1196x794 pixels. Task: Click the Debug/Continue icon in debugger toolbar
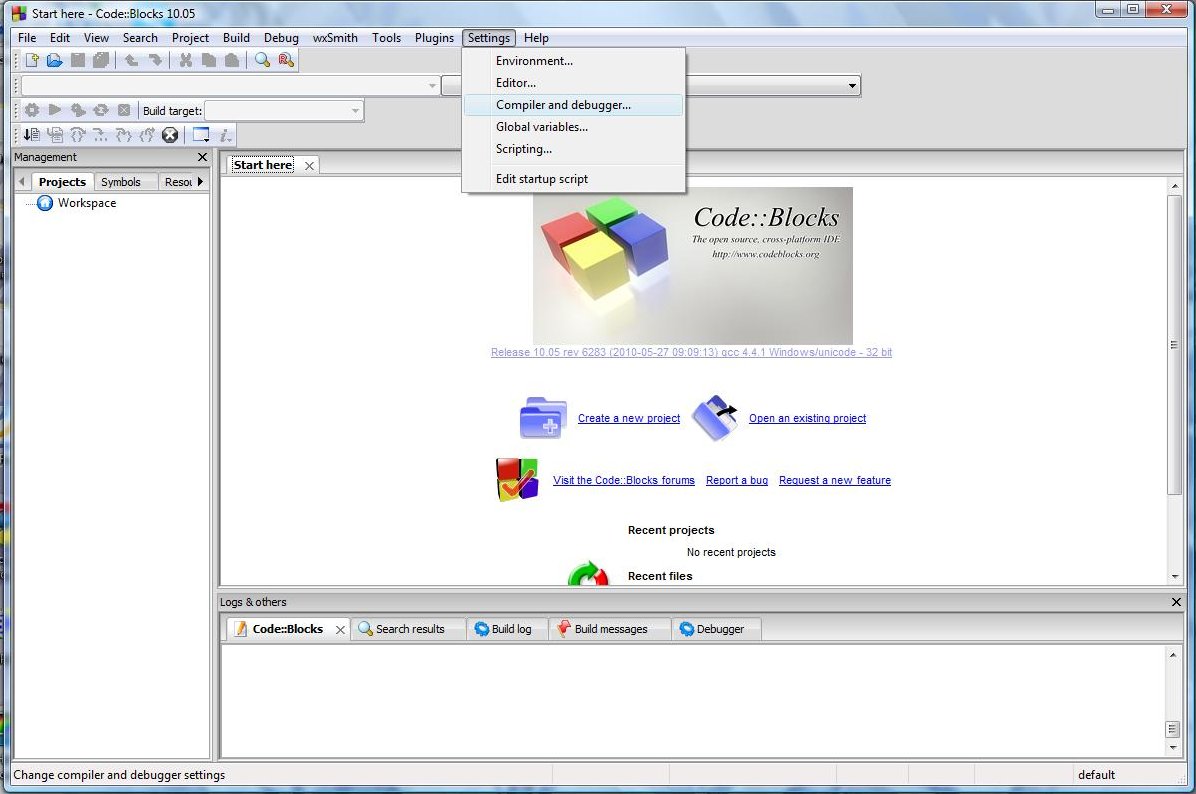(31, 135)
